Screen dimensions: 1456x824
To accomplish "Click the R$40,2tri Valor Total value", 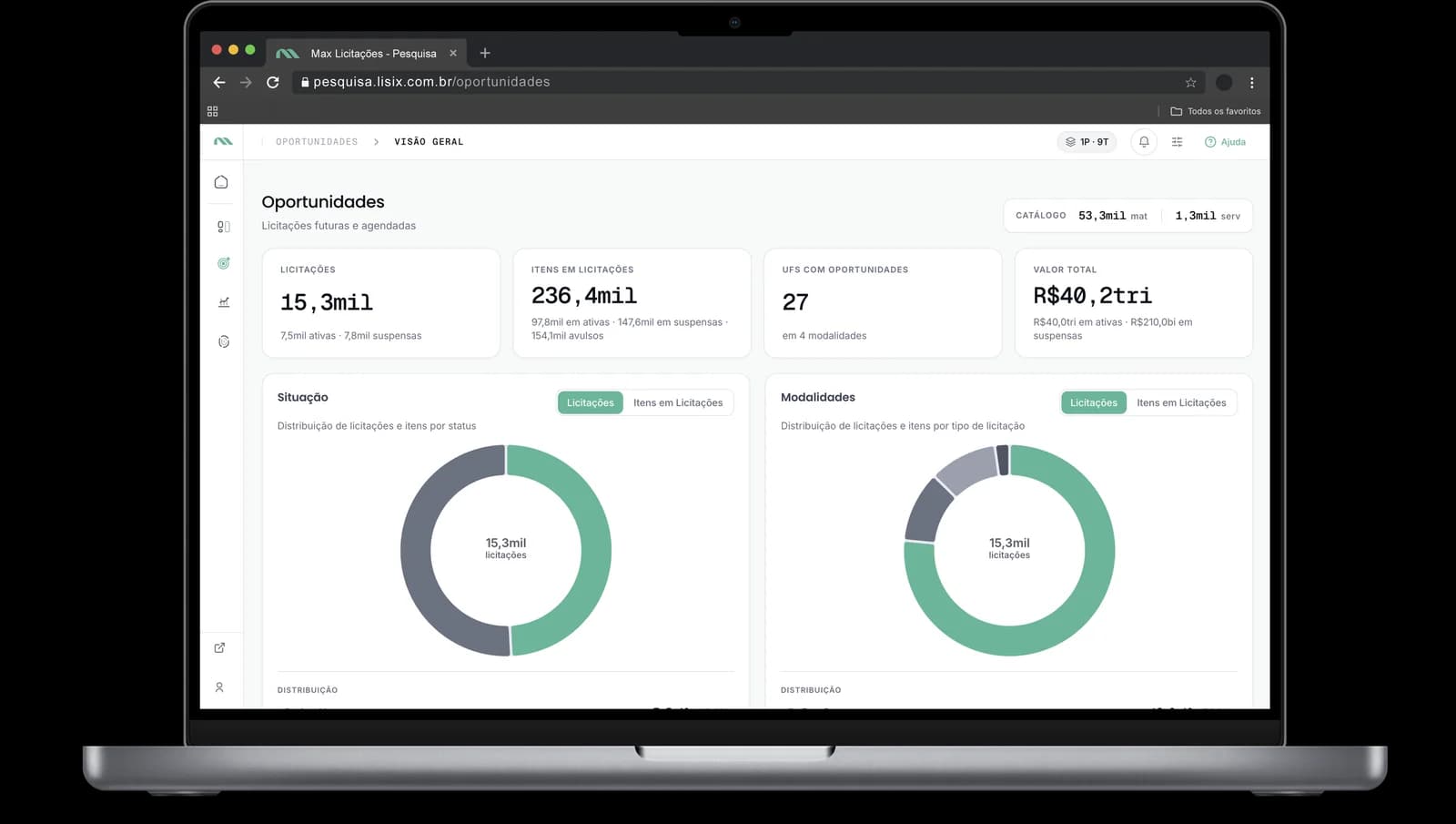I will coord(1092,296).
